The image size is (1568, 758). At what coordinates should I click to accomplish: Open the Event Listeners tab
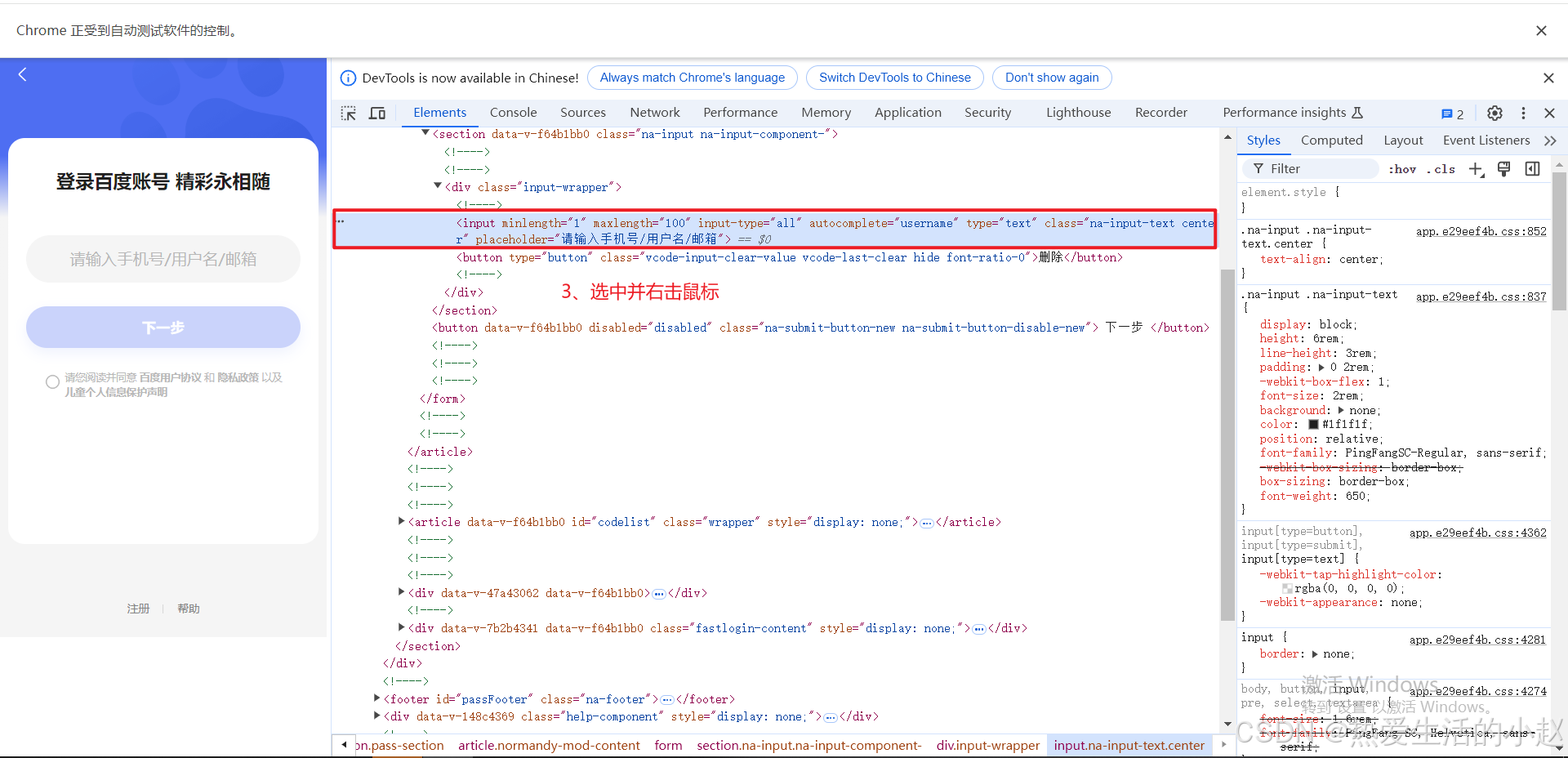(1486, 140)
